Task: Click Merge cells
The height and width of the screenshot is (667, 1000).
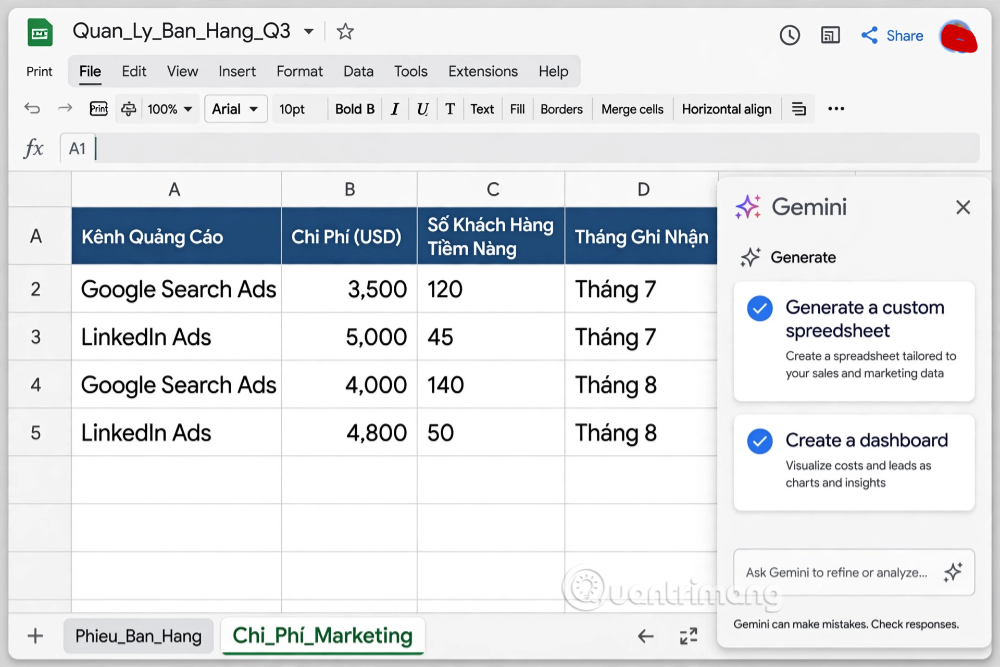Action: pos(632,109)
